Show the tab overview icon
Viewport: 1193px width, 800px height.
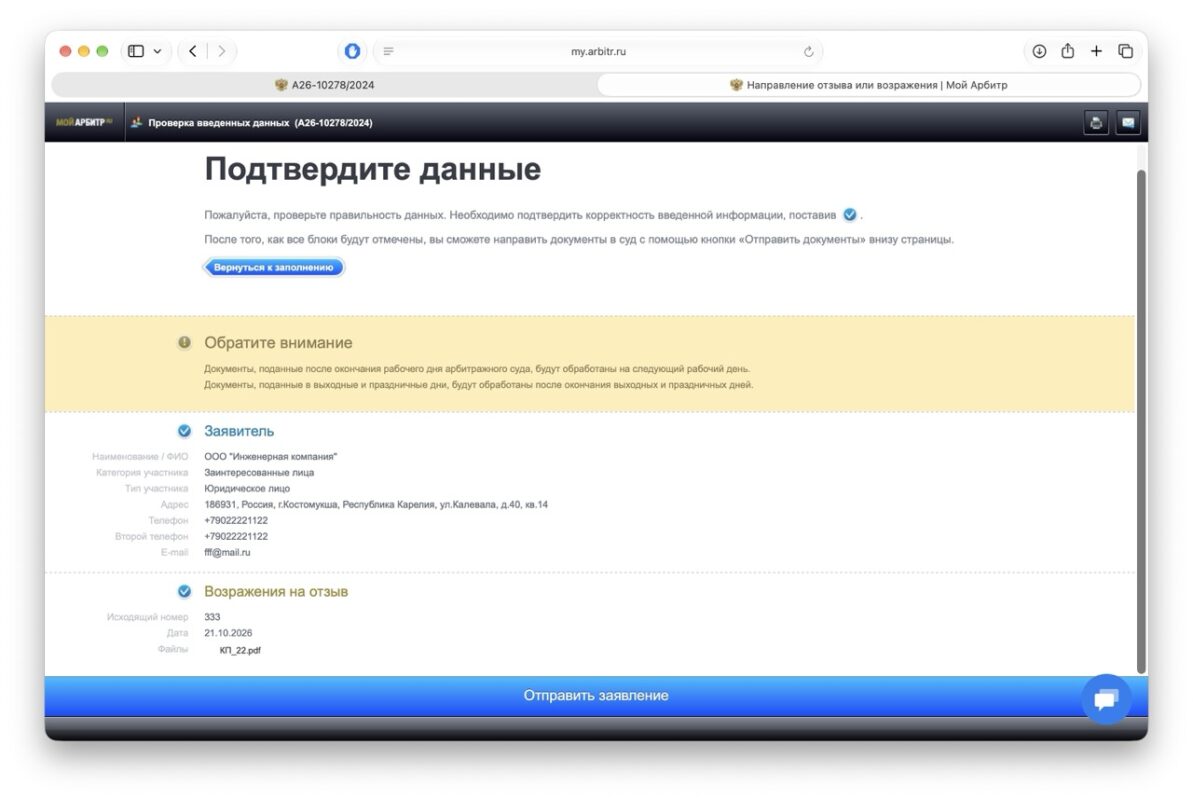pyautogui.click(x=1125, y=51)
